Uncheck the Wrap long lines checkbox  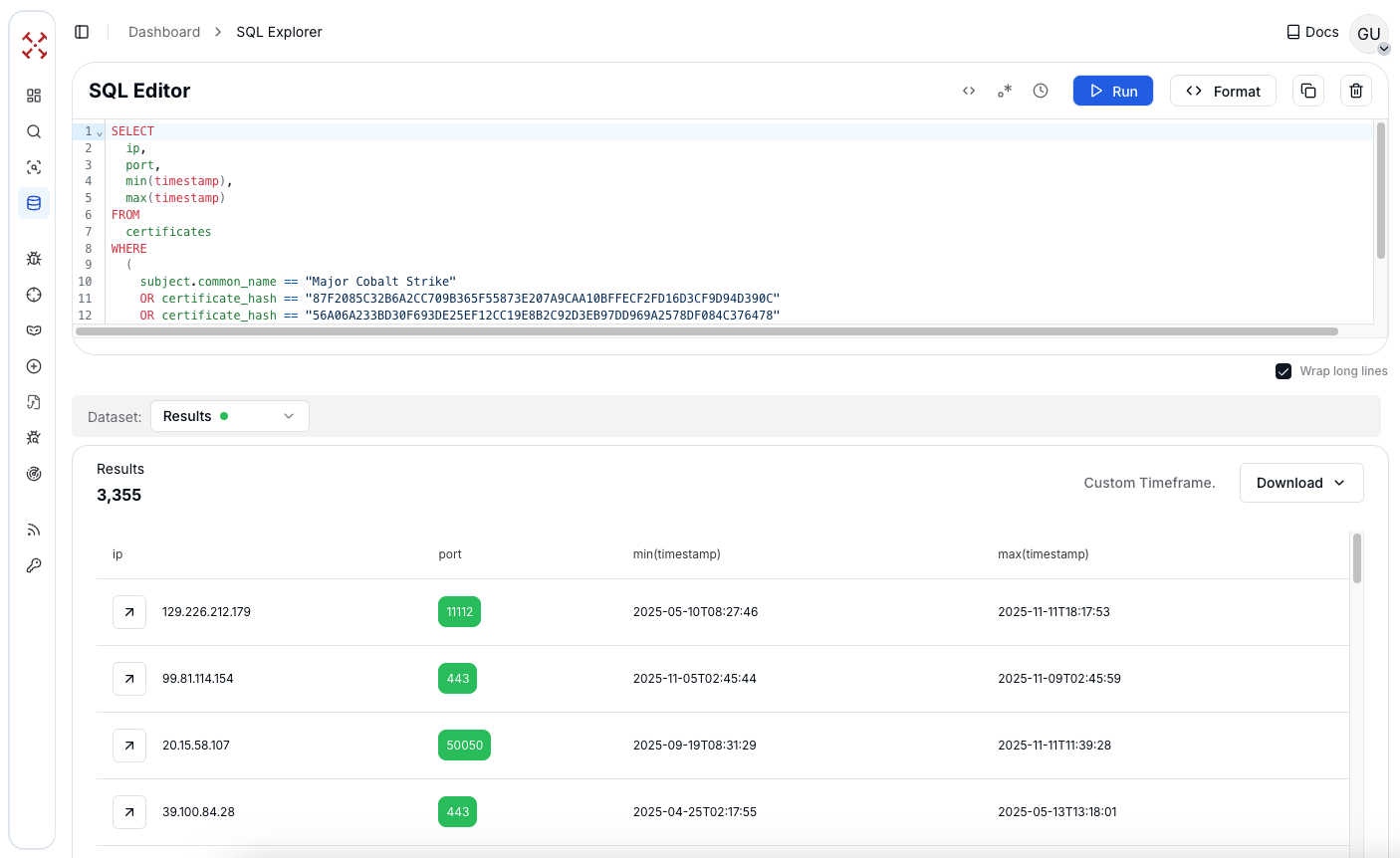[1283, 370]
